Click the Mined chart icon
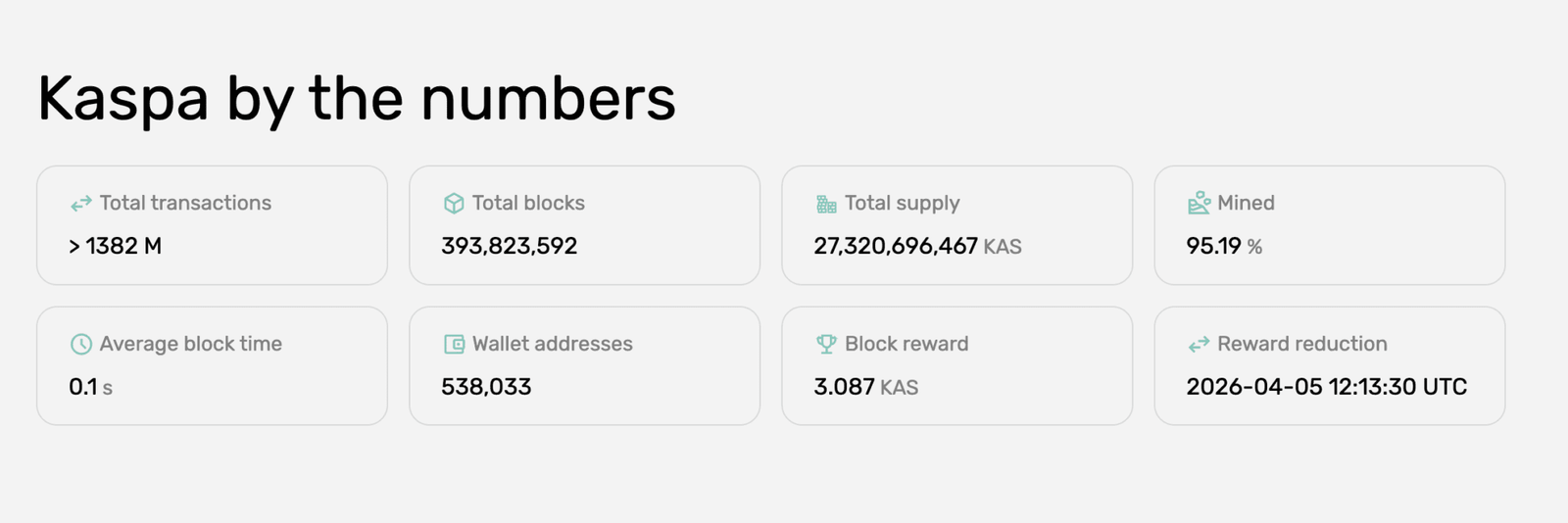 coord(1199,204)
